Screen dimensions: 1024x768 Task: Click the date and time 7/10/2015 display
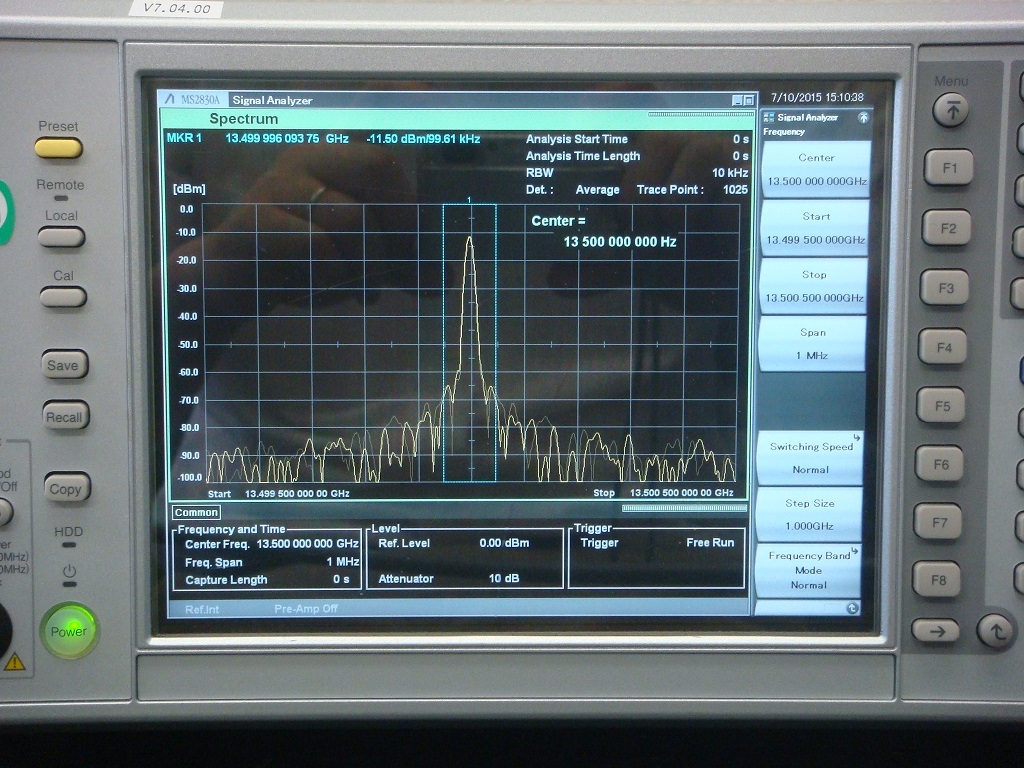tap(817, 97)
